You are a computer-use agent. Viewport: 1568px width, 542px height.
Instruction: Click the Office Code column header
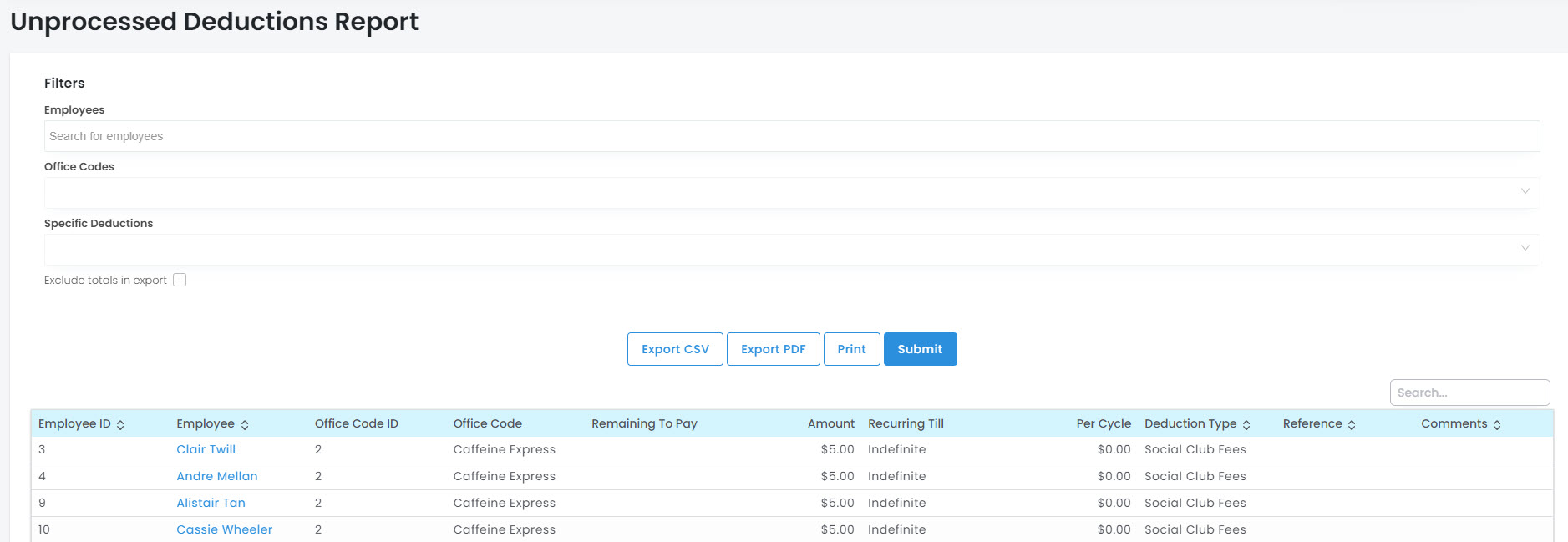pyautogui.click(x=487, y=423)
